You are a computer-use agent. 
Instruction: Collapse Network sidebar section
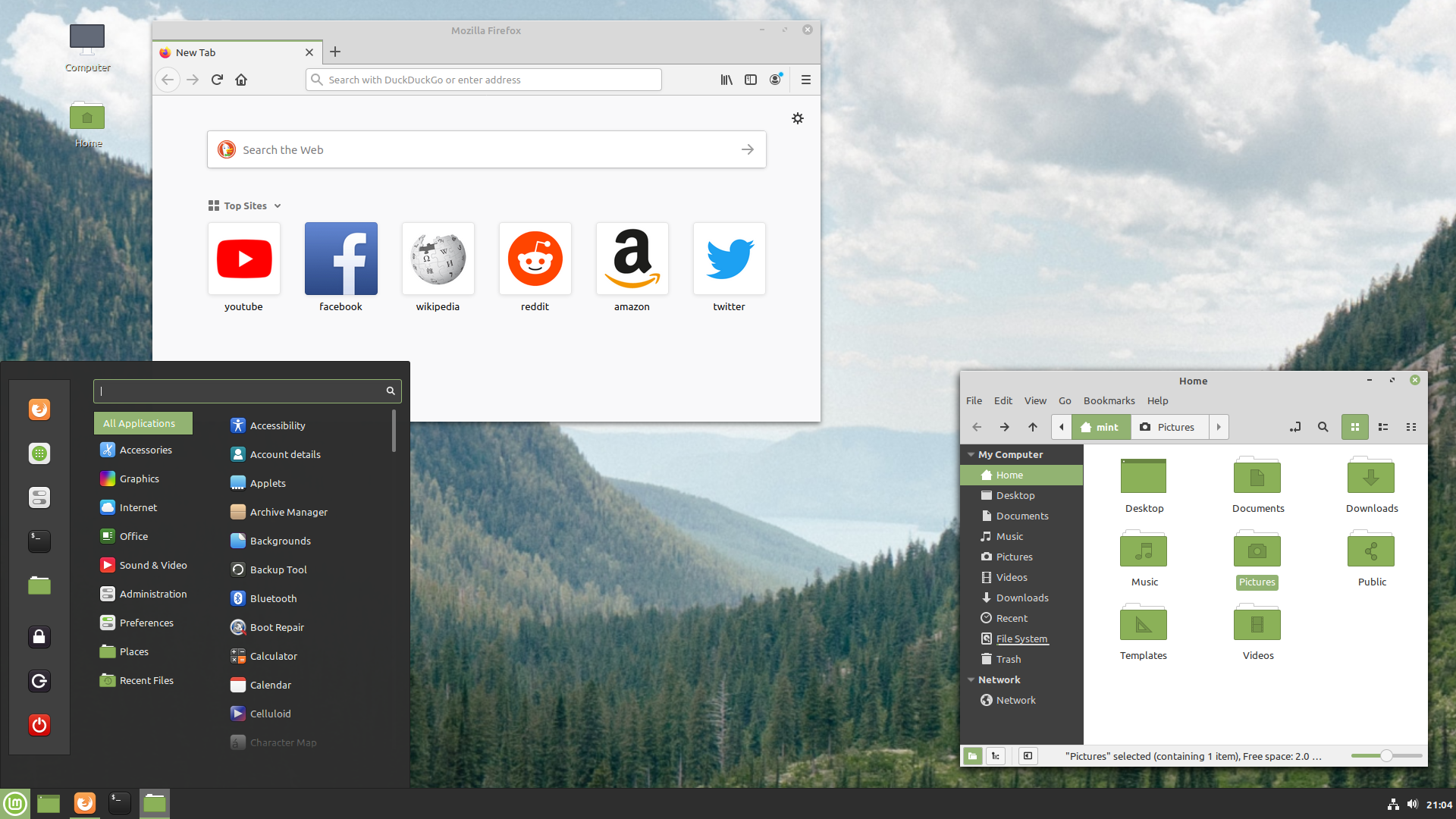971,680
